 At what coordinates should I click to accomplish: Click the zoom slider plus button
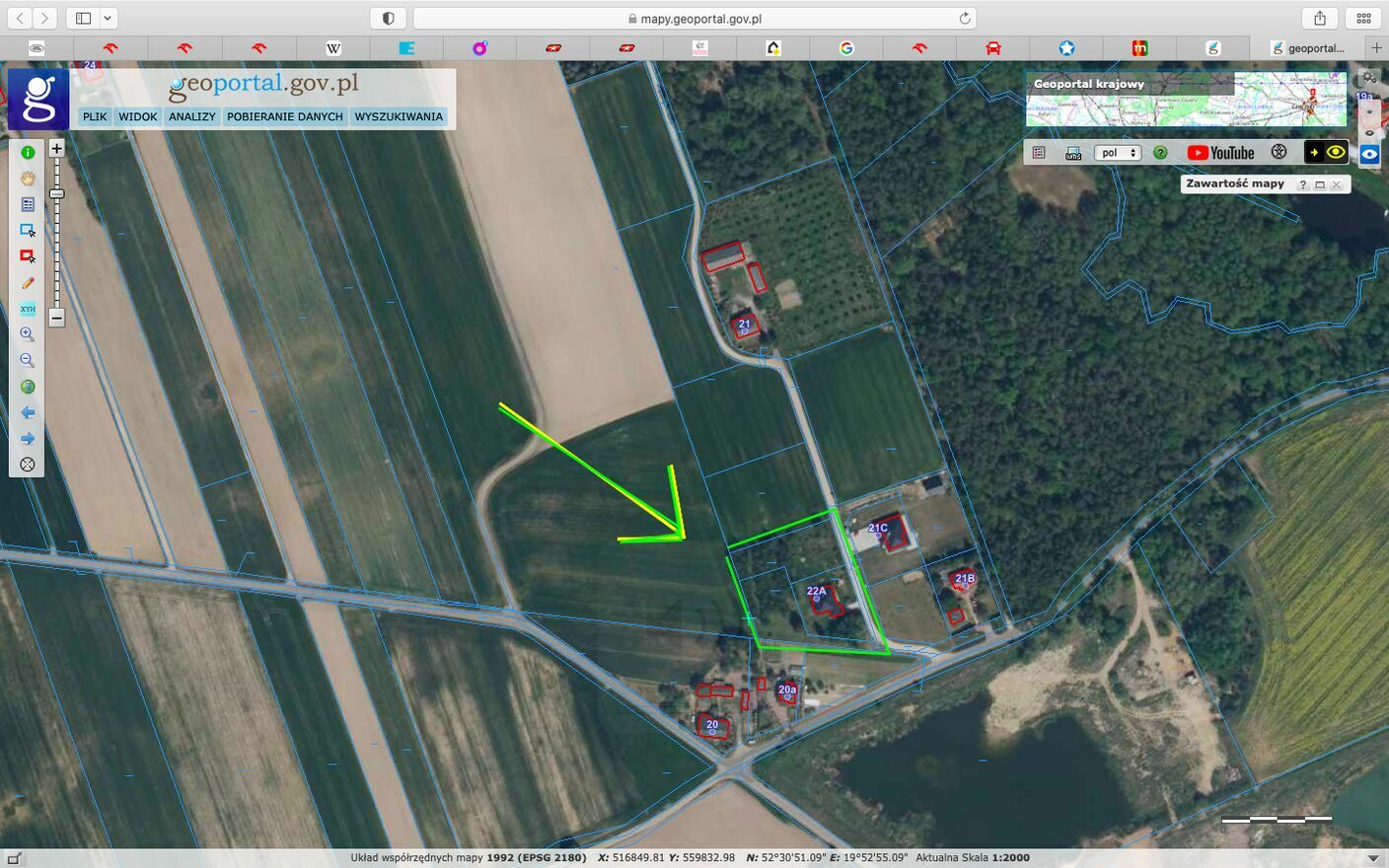point(56,148)
